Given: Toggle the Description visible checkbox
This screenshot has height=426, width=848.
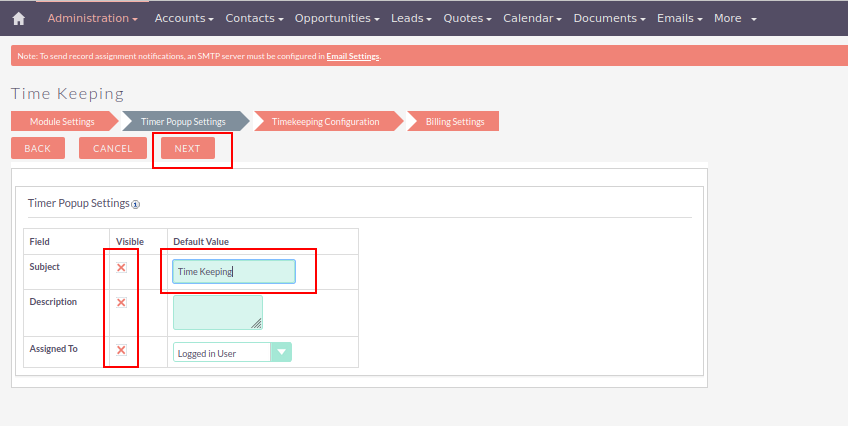Looking at the screenshot, I should pyautogui.click(x=121, y=302).
